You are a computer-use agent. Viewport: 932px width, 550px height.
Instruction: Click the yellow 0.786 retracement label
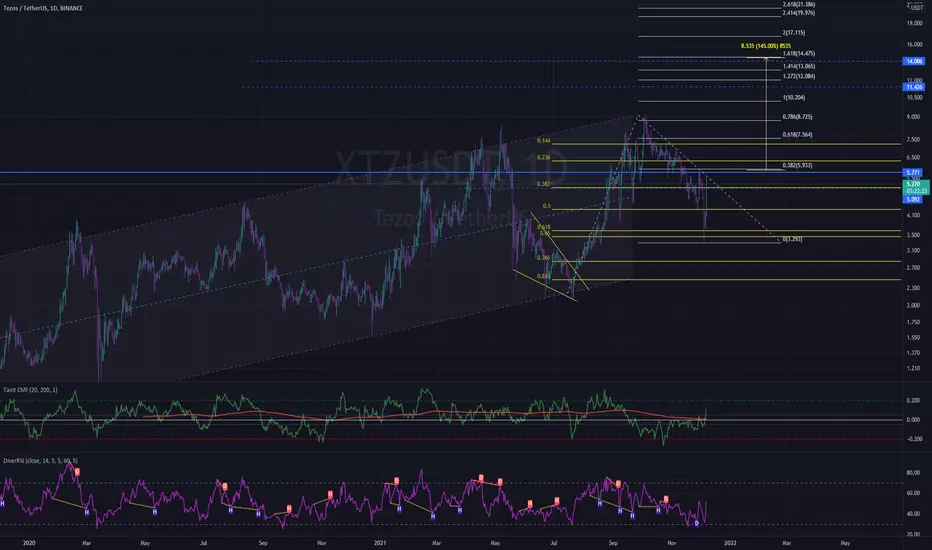click(x=543, y=258)
